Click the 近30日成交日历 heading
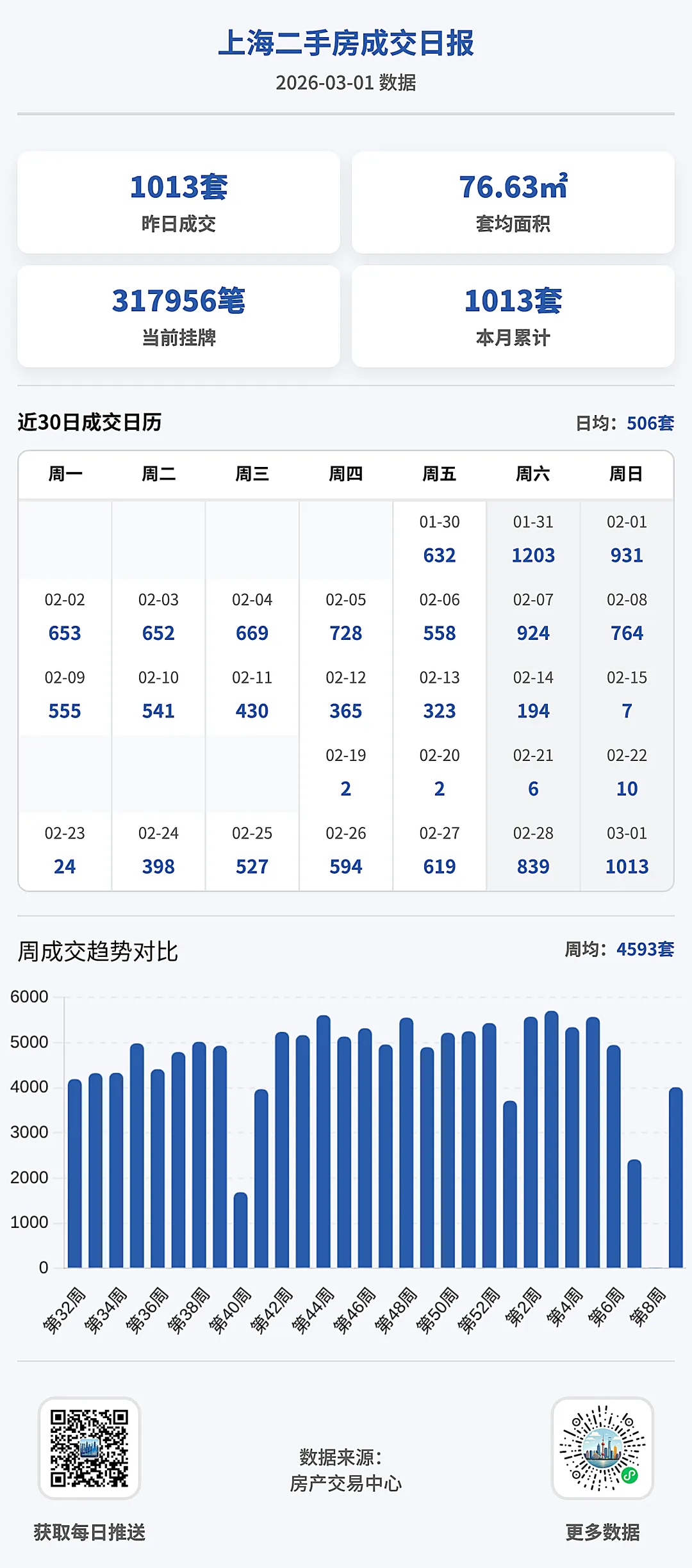692x1568 pixels. coord(90,422)
